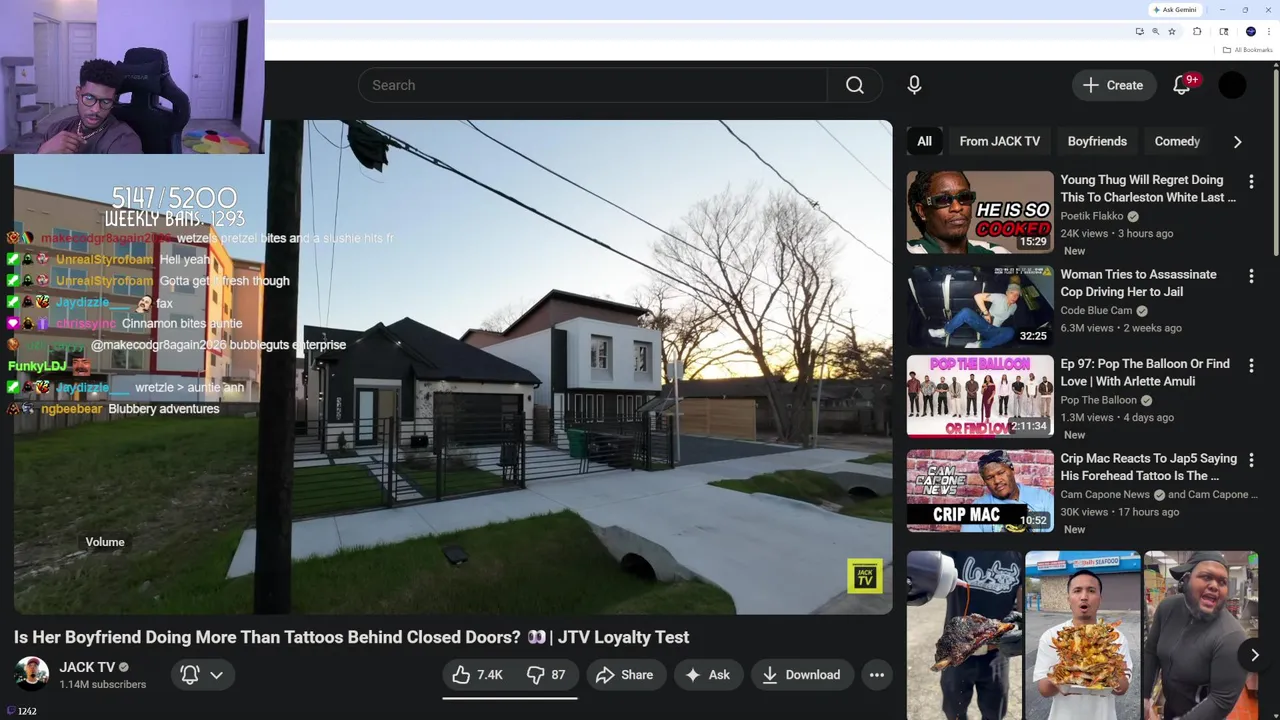Screen dimensions: 1280x720
Task: Open the All Bookmarks folder
Action: pos(1247,50)
